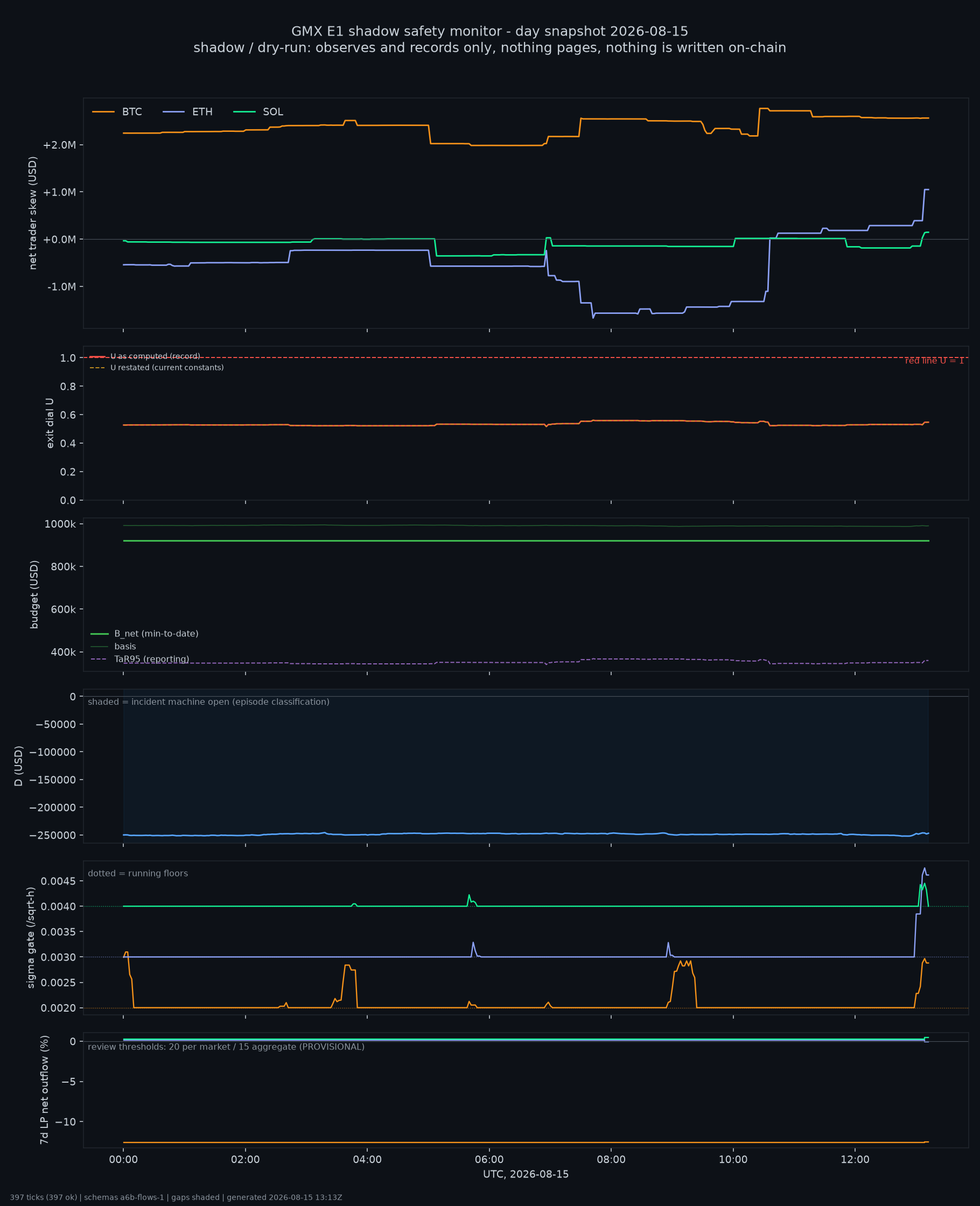The image size is (980, 1206).
Task: Click the 'net trader skew (USD)' axis label
Action: pyautogui.click(x=33, y=213)
